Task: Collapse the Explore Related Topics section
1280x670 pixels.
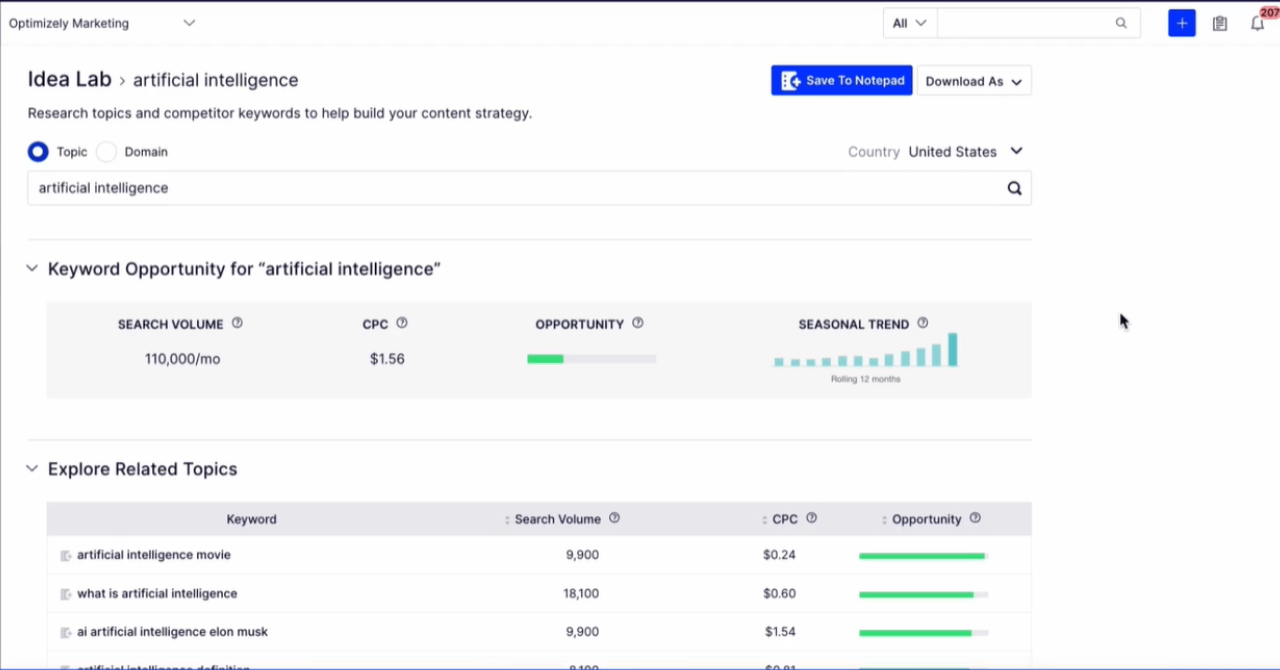Action: pos(32,469)
